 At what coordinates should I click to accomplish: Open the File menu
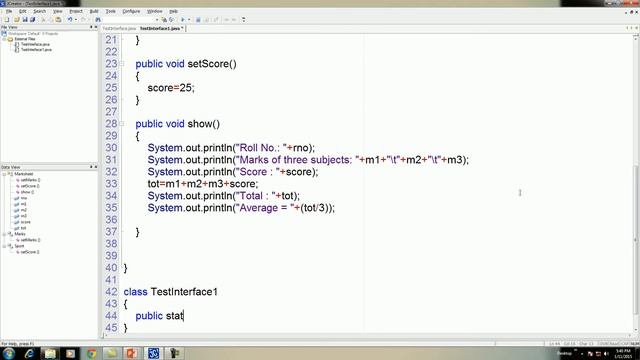9,11
